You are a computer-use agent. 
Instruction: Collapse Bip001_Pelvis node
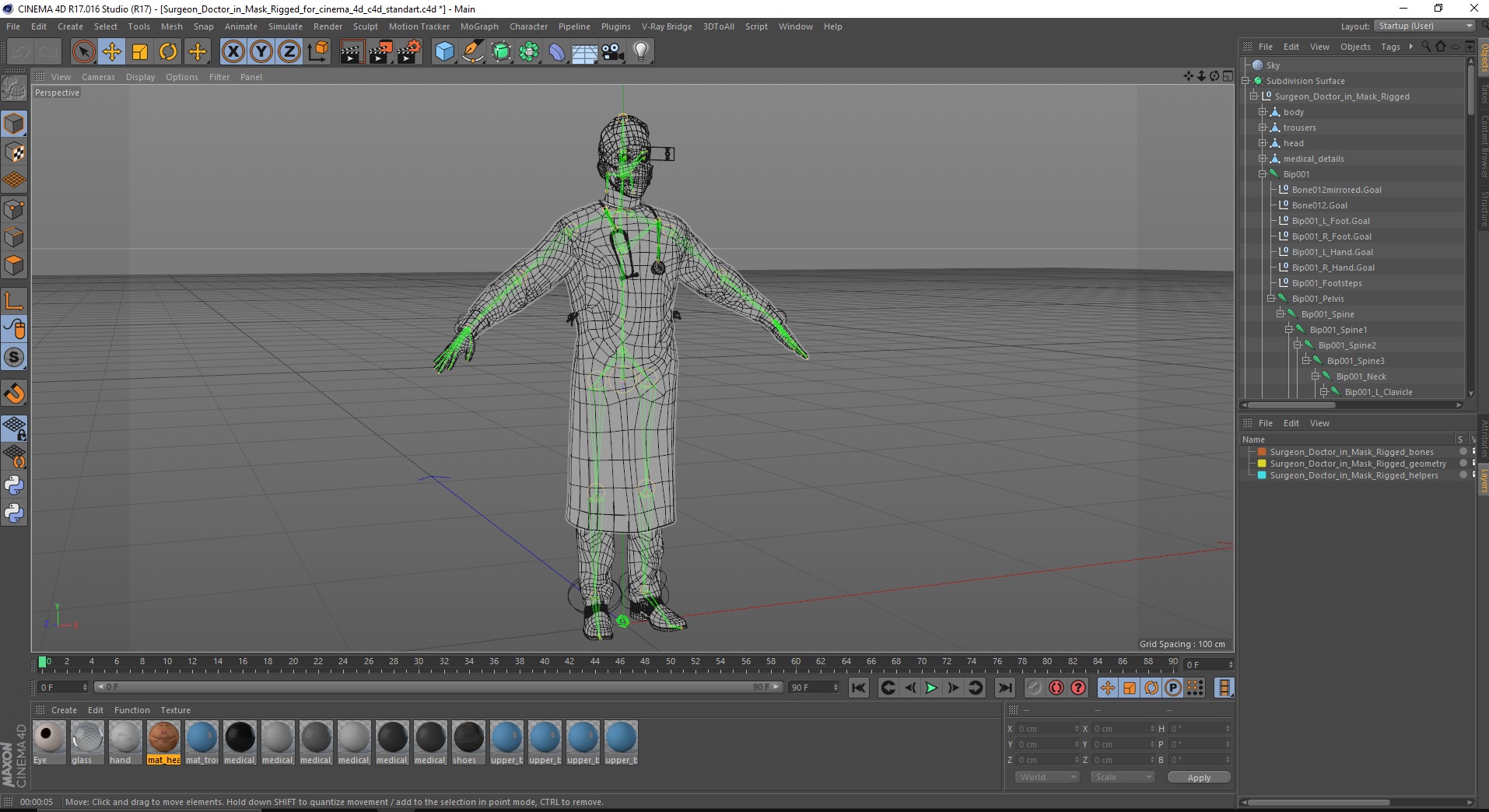(x=1271, y=299)
